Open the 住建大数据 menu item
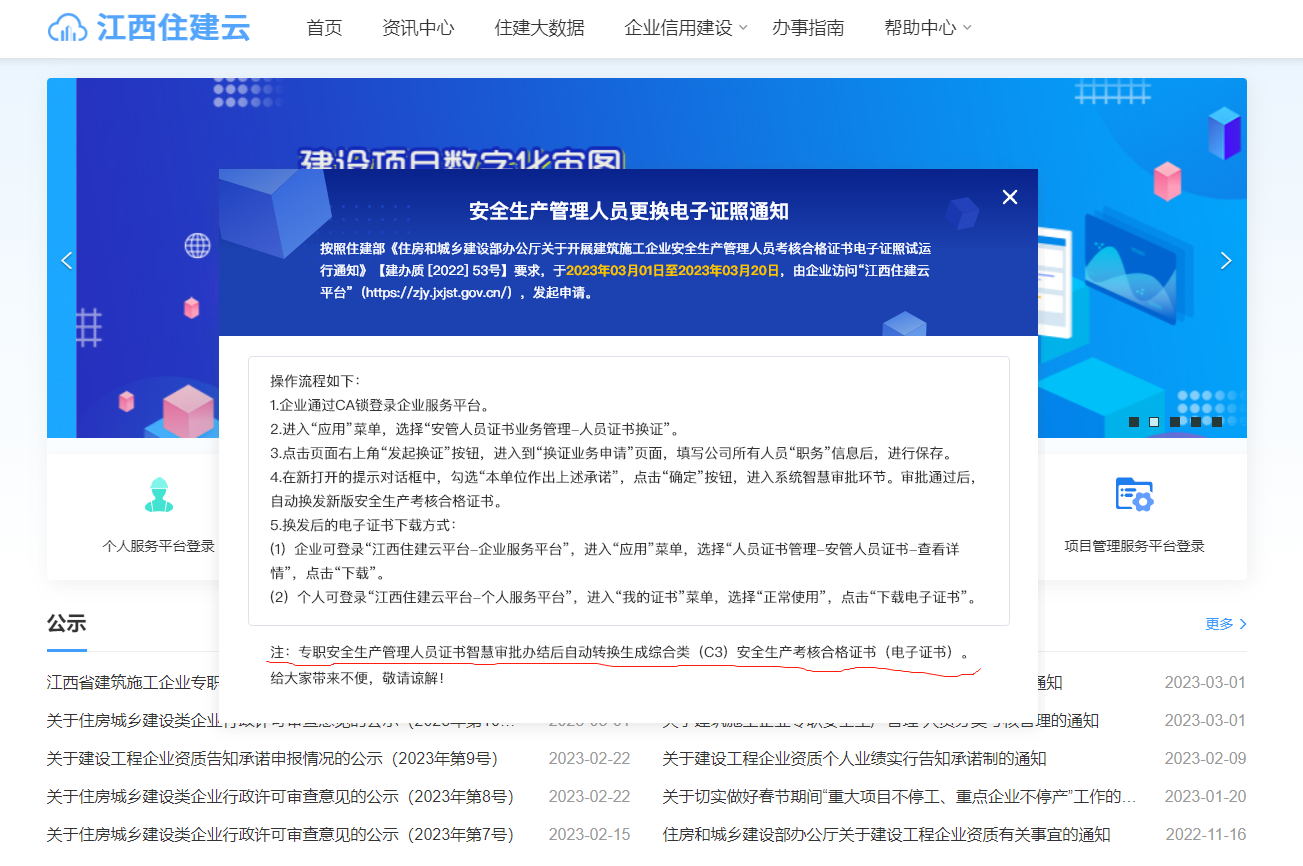The image size is (1303, 866). [x=540, y=28]
